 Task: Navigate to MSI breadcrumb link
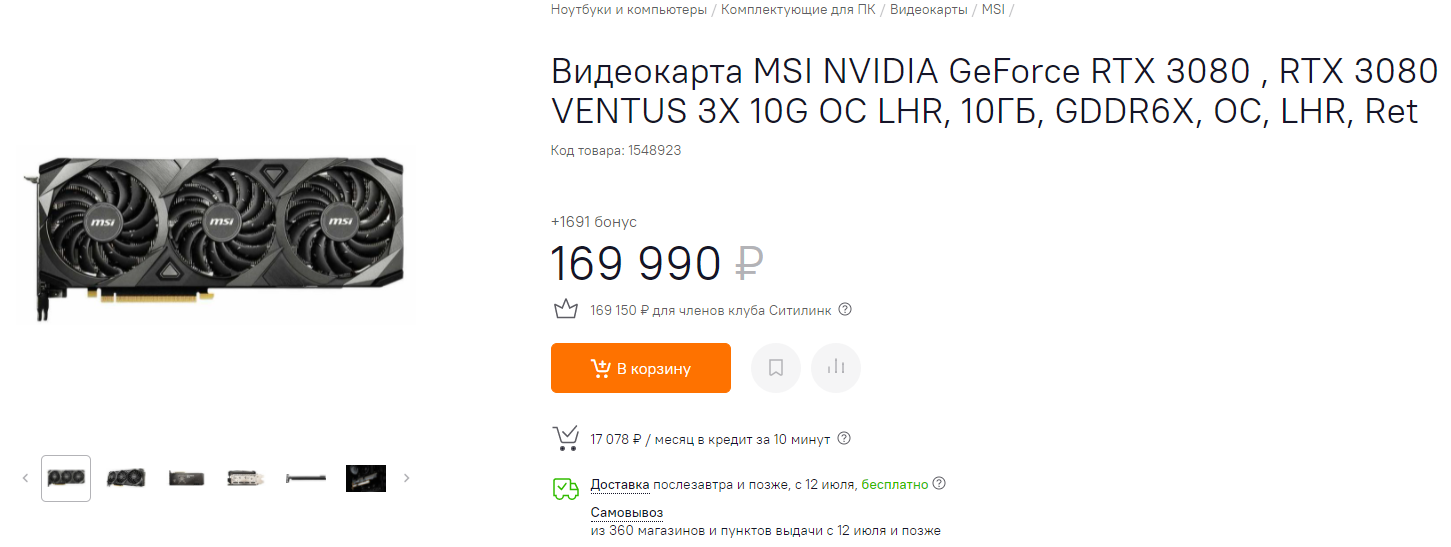(993, 10)
